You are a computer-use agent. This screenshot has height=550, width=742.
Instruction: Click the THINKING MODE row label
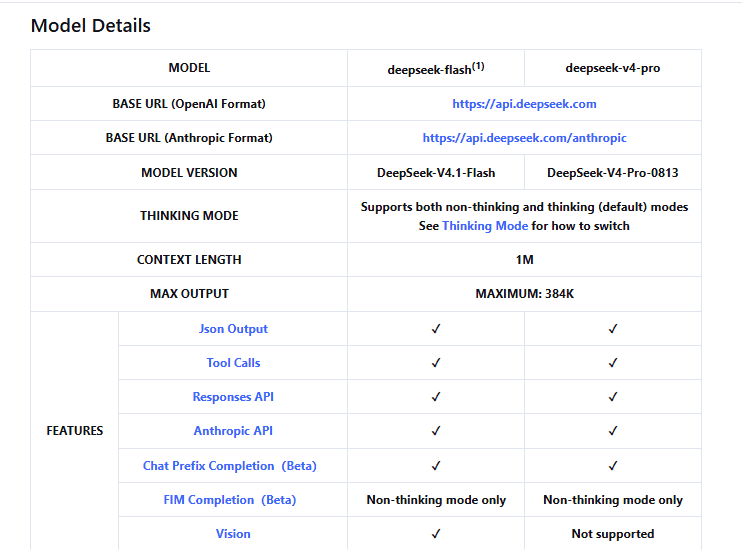tap(189, 216)
